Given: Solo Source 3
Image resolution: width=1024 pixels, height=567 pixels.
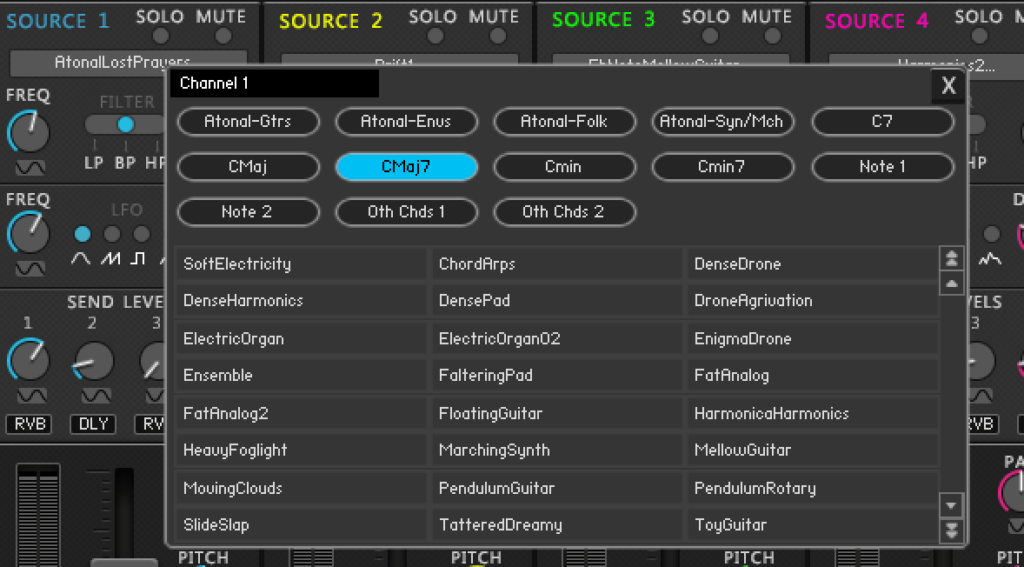Looking at the screenshot, I should pos(709,36).
